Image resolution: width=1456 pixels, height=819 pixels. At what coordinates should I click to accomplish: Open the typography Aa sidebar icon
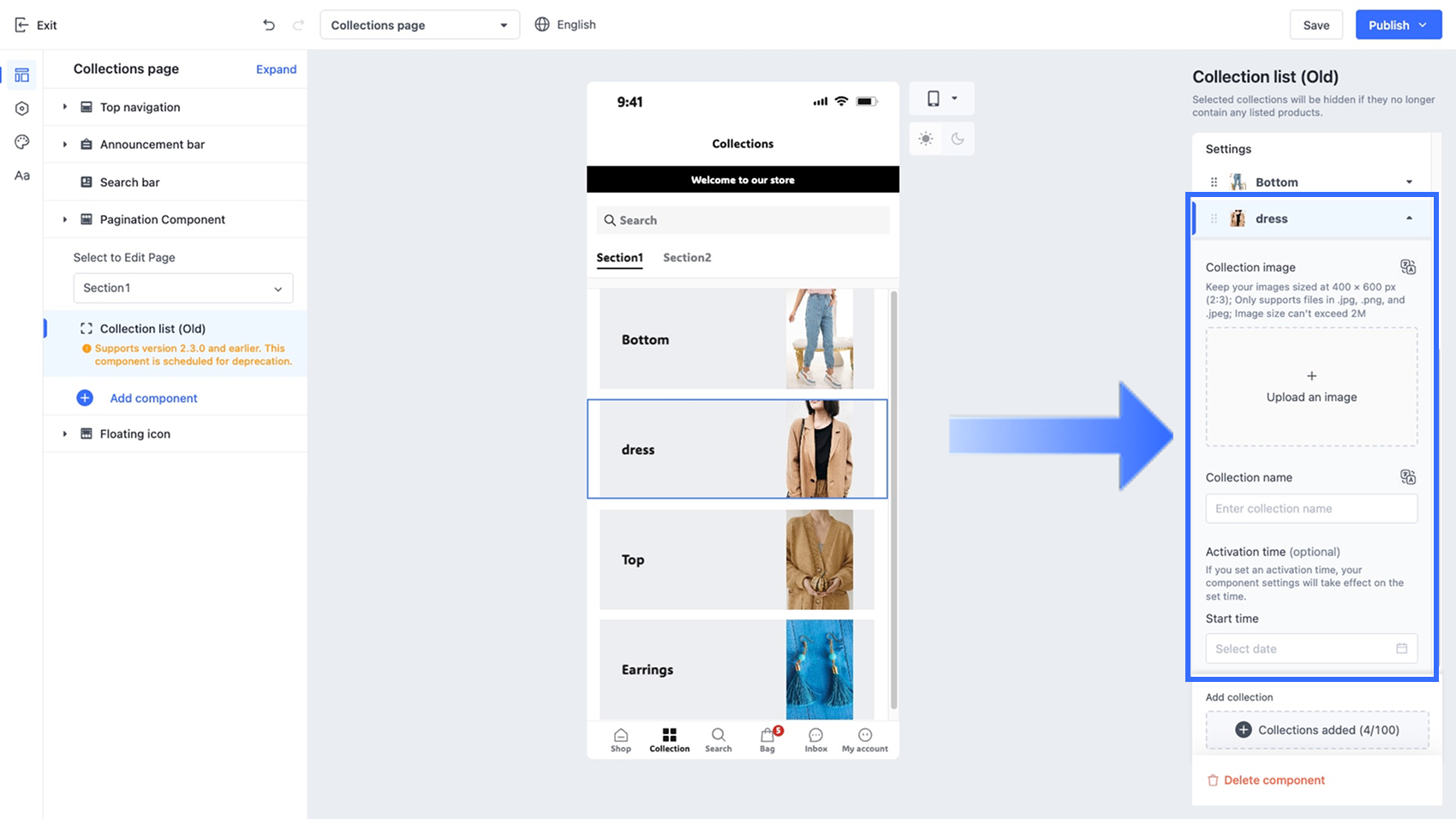pos(22,176)
